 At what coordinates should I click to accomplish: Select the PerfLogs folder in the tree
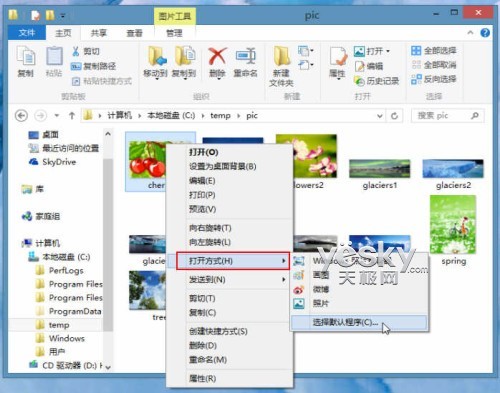point(59,270)
